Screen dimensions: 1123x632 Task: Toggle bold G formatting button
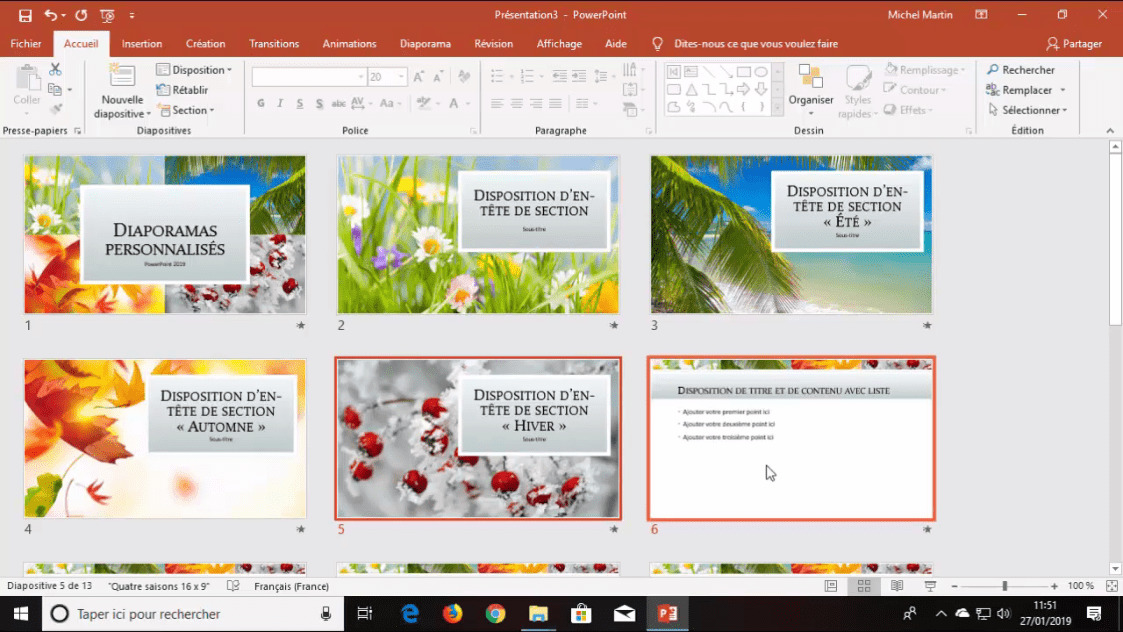point(261,103)
